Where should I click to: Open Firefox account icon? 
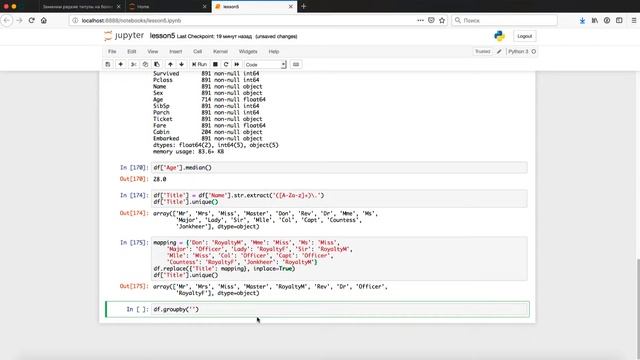click(x=607, y=20)
